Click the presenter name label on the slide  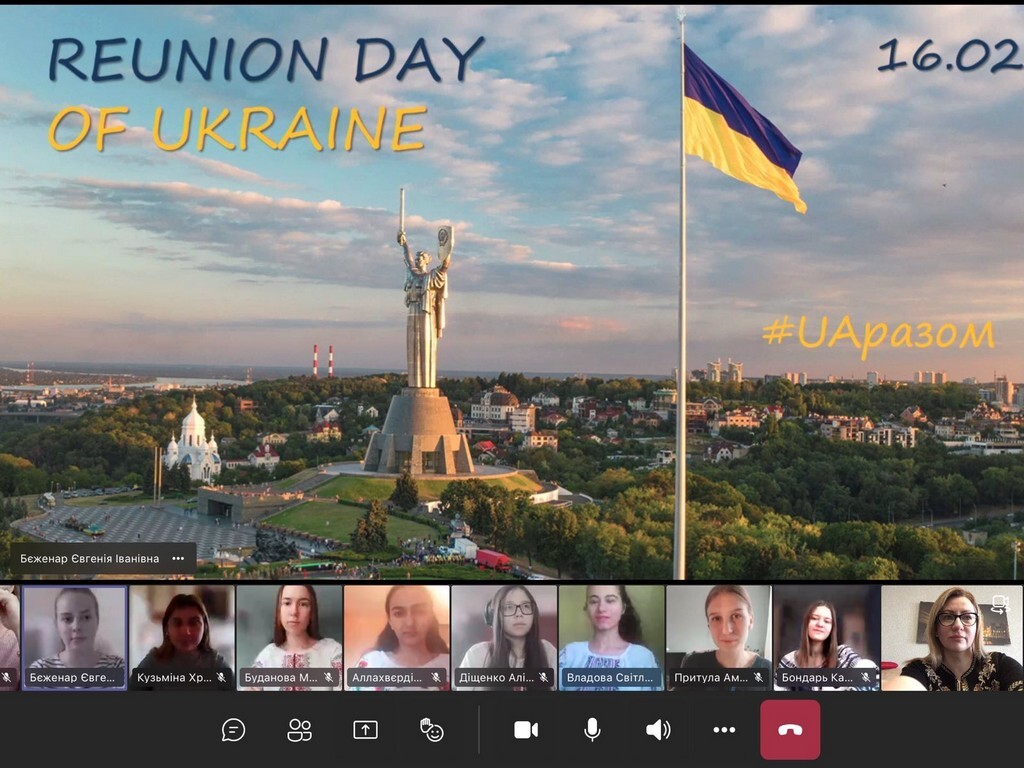[x=89, y=559]
